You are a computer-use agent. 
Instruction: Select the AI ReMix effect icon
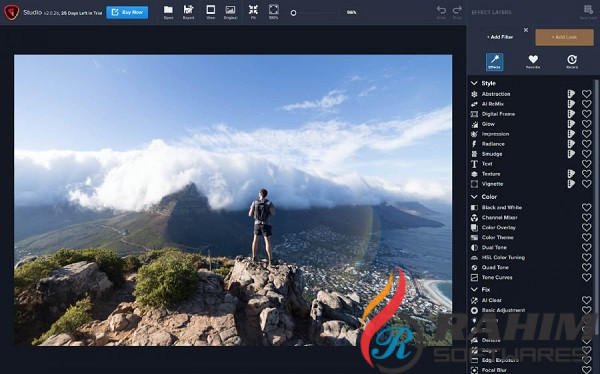pyautogui.click(x=474, y=104)
